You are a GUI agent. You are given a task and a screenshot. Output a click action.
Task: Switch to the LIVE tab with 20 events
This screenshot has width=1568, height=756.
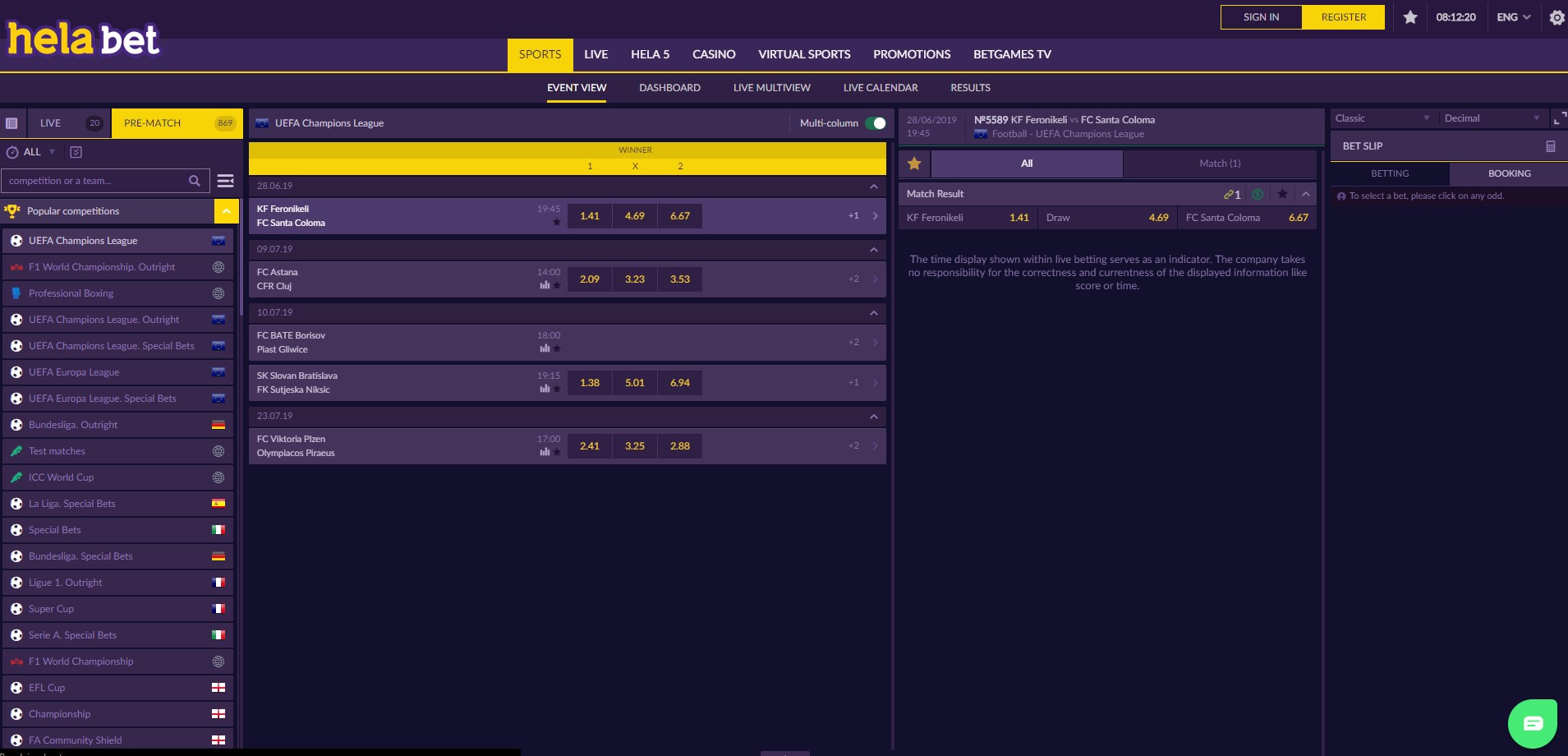click(x=69, y=123)
